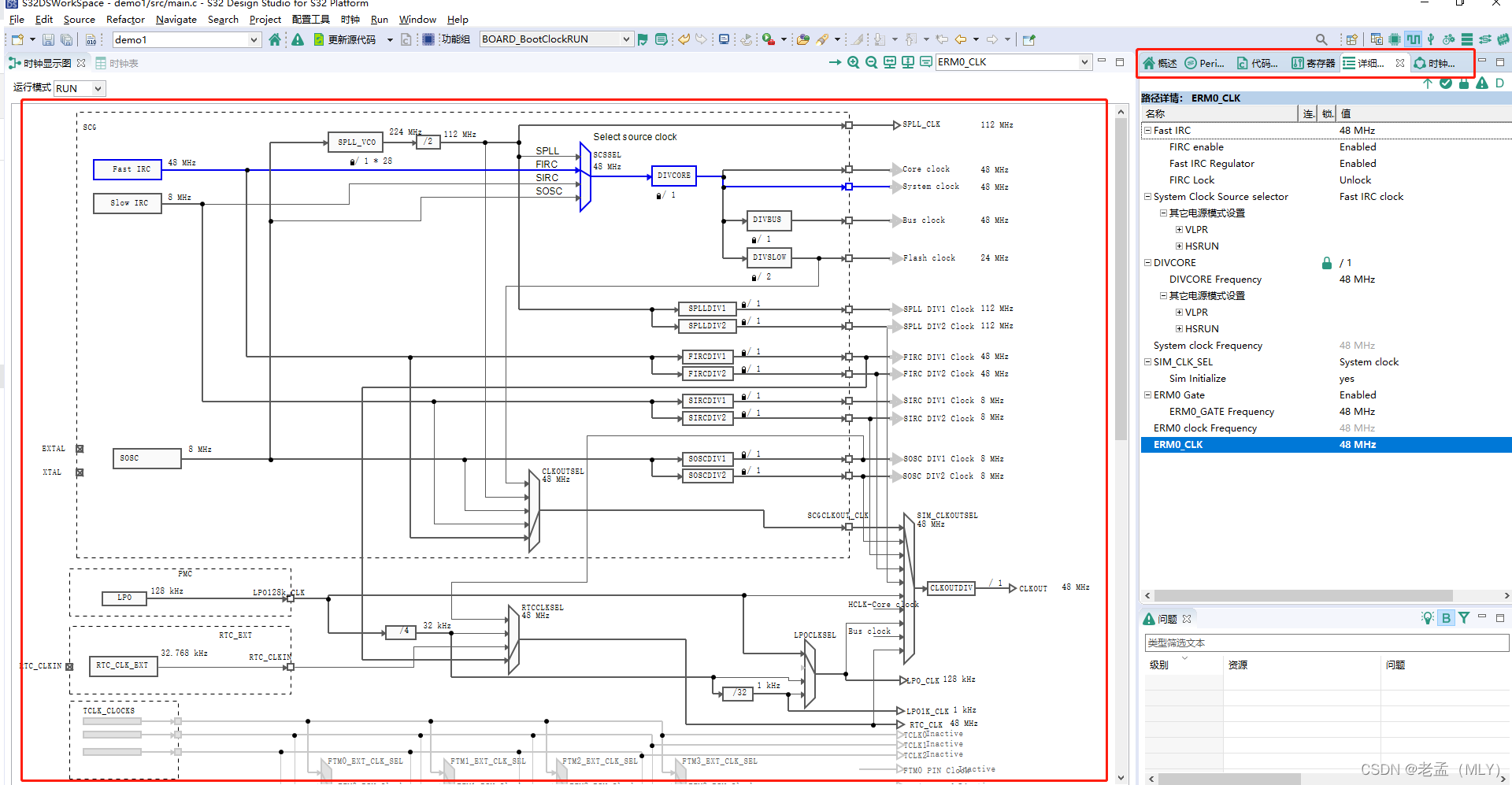Click the green checkmark circle icon
This screenshot has height=785, width=1512.
click(1446, 83)
